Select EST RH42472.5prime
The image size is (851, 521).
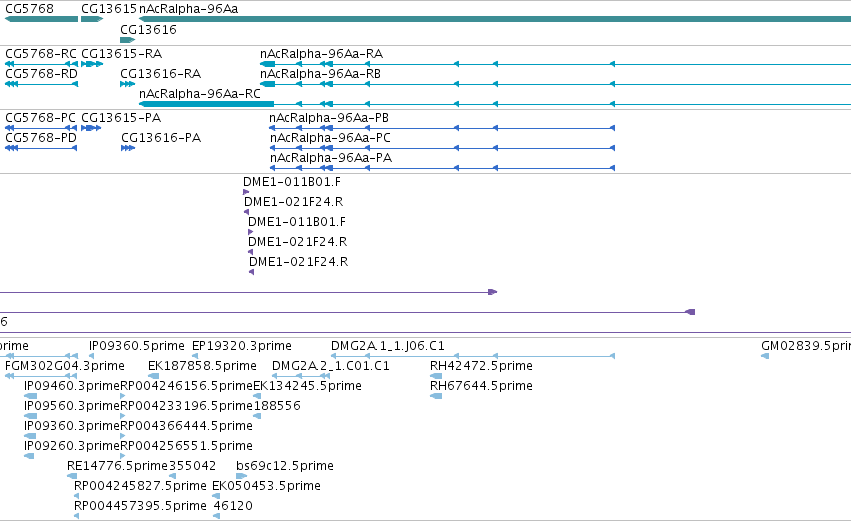point(481,366)
